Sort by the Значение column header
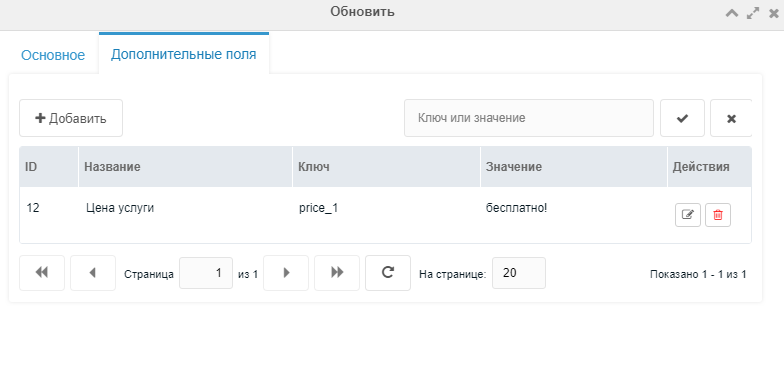784x371 pixels. (x=574, y=167)
